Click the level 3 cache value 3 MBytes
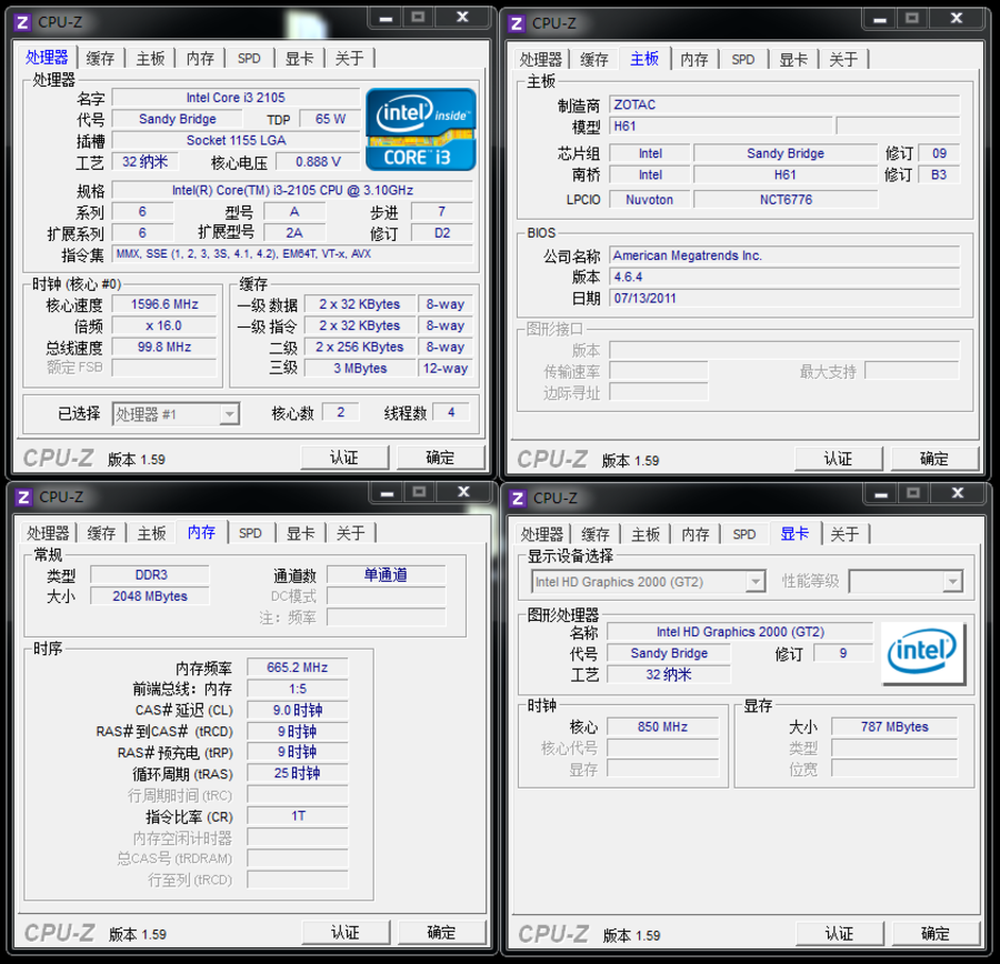This screenshot has height=964, width=1000. pos(360,368)
